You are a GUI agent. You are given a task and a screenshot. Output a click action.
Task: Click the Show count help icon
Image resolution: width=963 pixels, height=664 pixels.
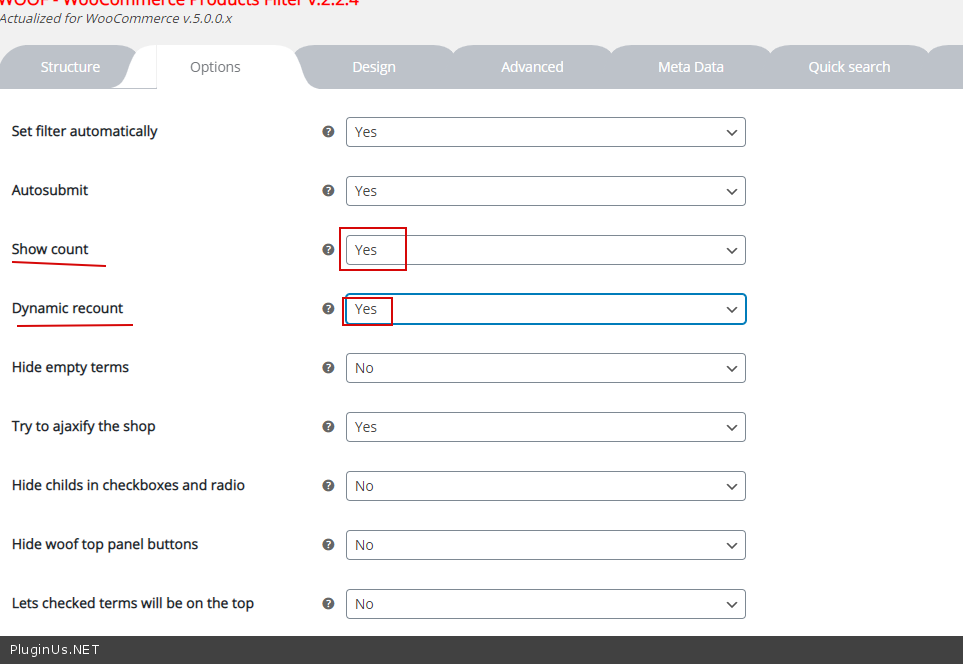[x=328, y=249]
